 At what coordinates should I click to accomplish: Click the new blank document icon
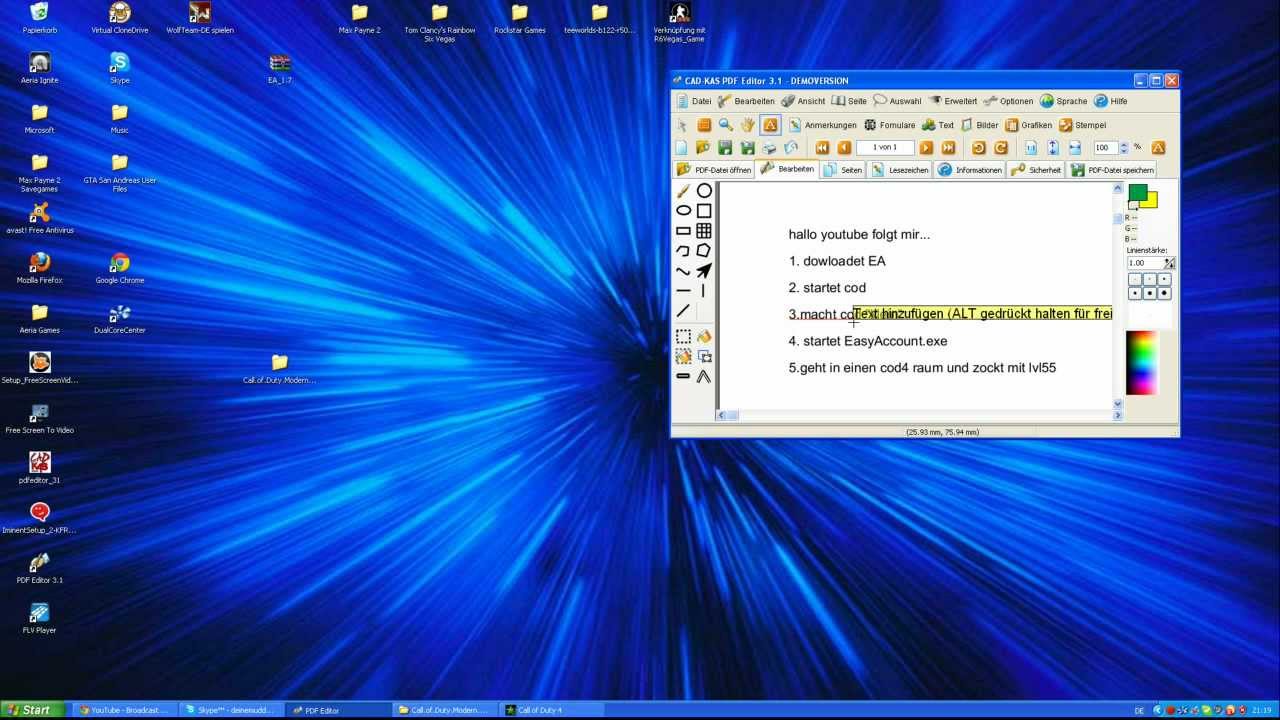[682, 147]
